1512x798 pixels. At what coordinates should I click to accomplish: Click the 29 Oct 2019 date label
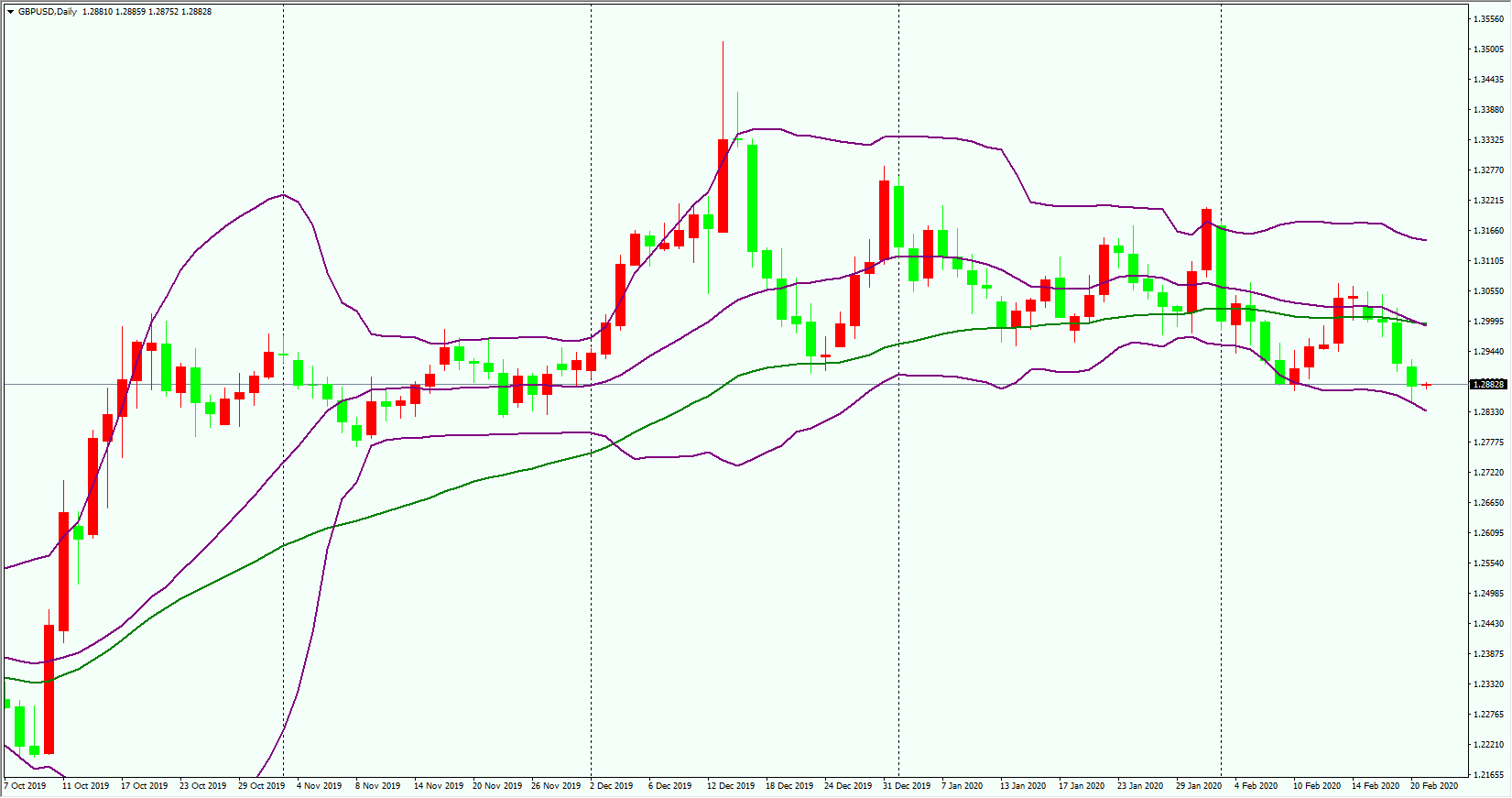coord(261,785)
